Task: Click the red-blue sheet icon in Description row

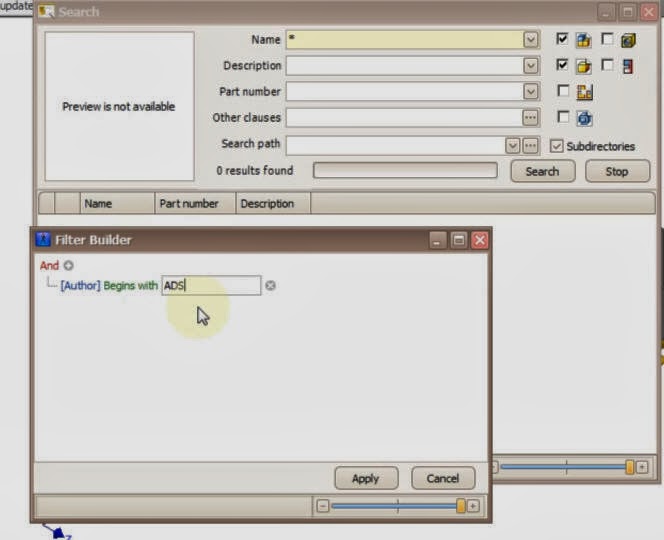Action: click(628, 66)
